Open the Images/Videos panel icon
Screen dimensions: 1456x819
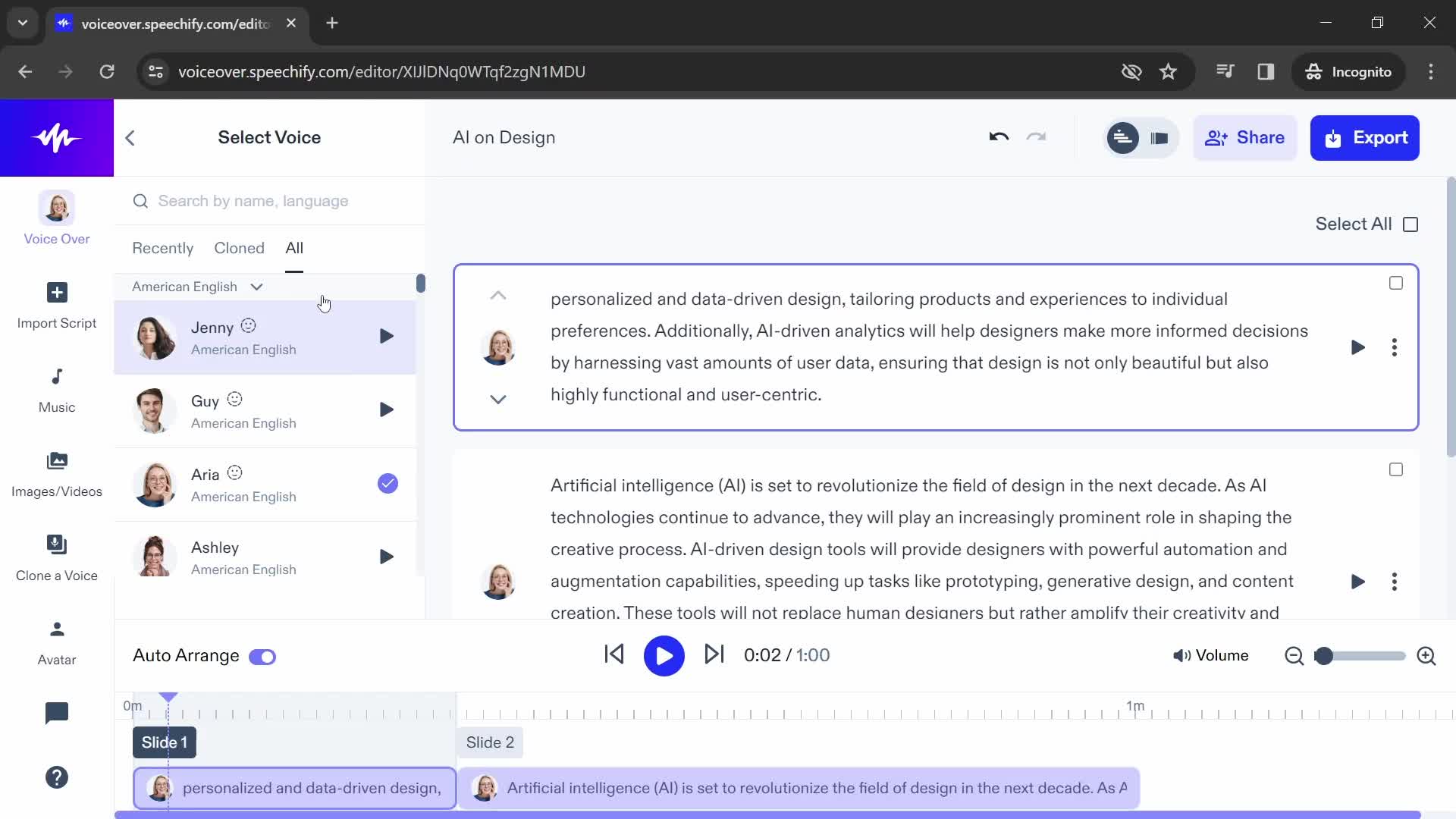click(57, 460)
